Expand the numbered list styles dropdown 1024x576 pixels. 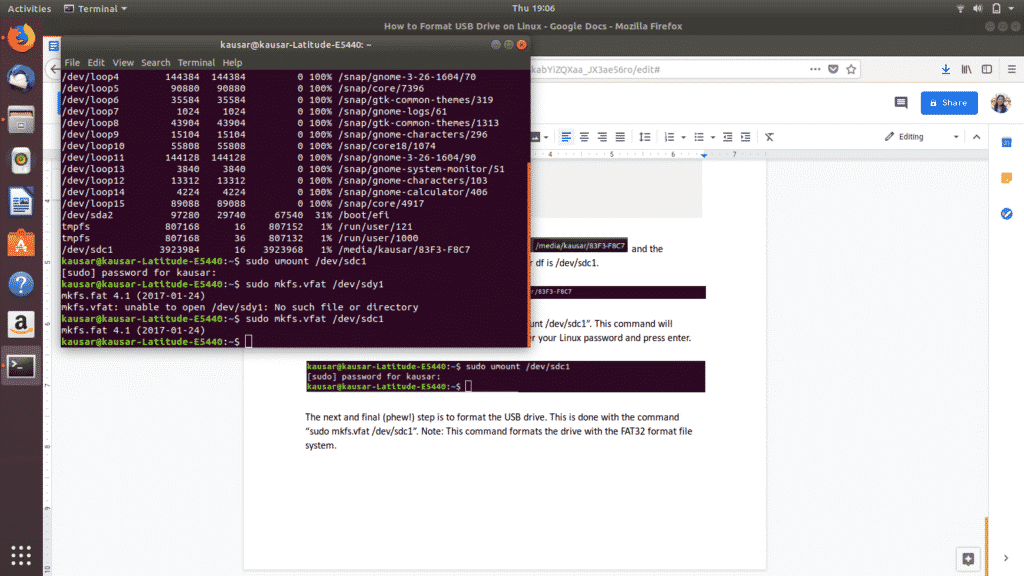pyautogui.click(x=683, y=136)
